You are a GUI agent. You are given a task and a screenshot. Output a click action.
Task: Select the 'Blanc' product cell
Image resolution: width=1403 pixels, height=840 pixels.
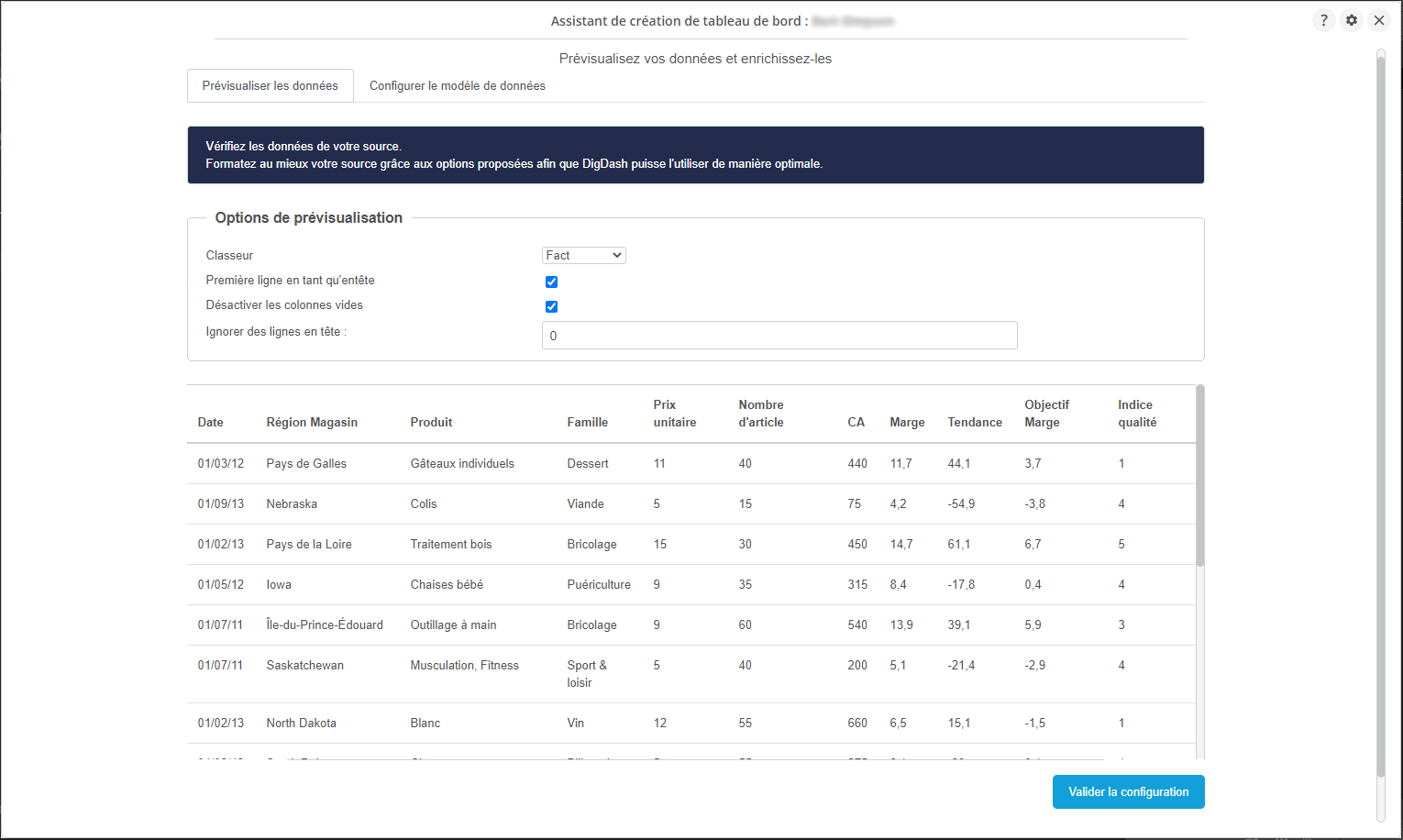(425, 723)
